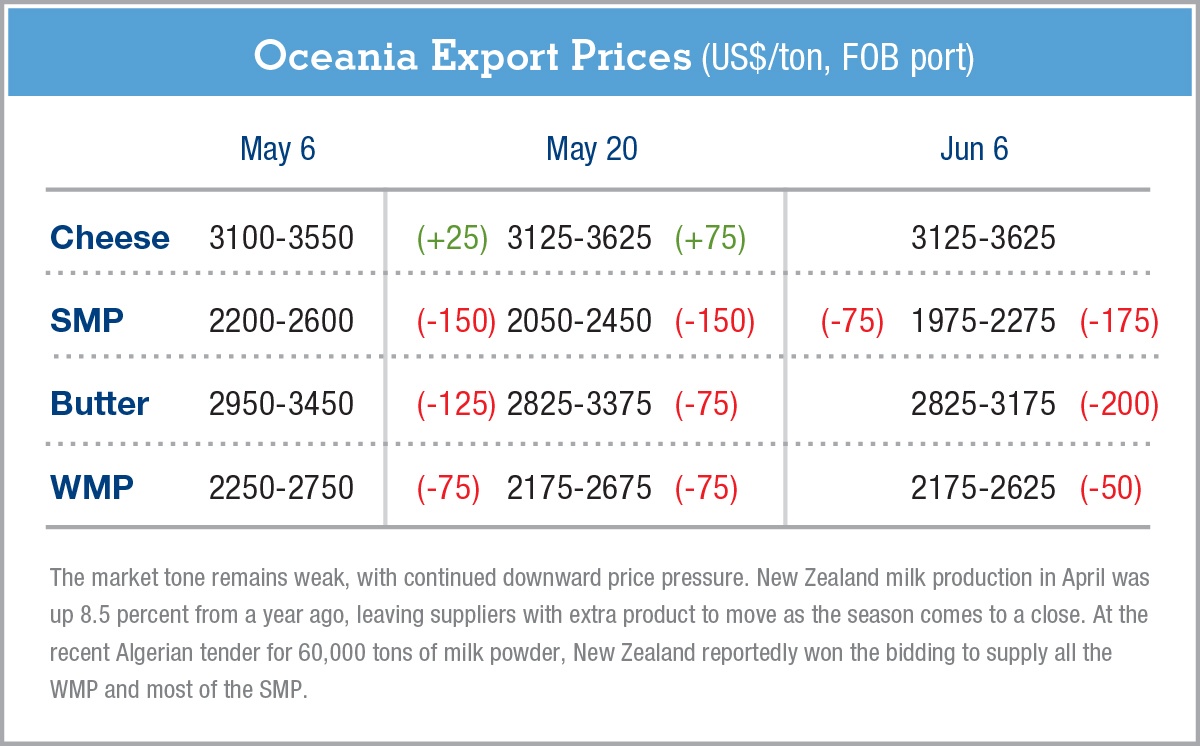This screenshot has height=746, width=1200.
Task: Select SMP May 20 price 2050-2450
Action: point(579,321)
